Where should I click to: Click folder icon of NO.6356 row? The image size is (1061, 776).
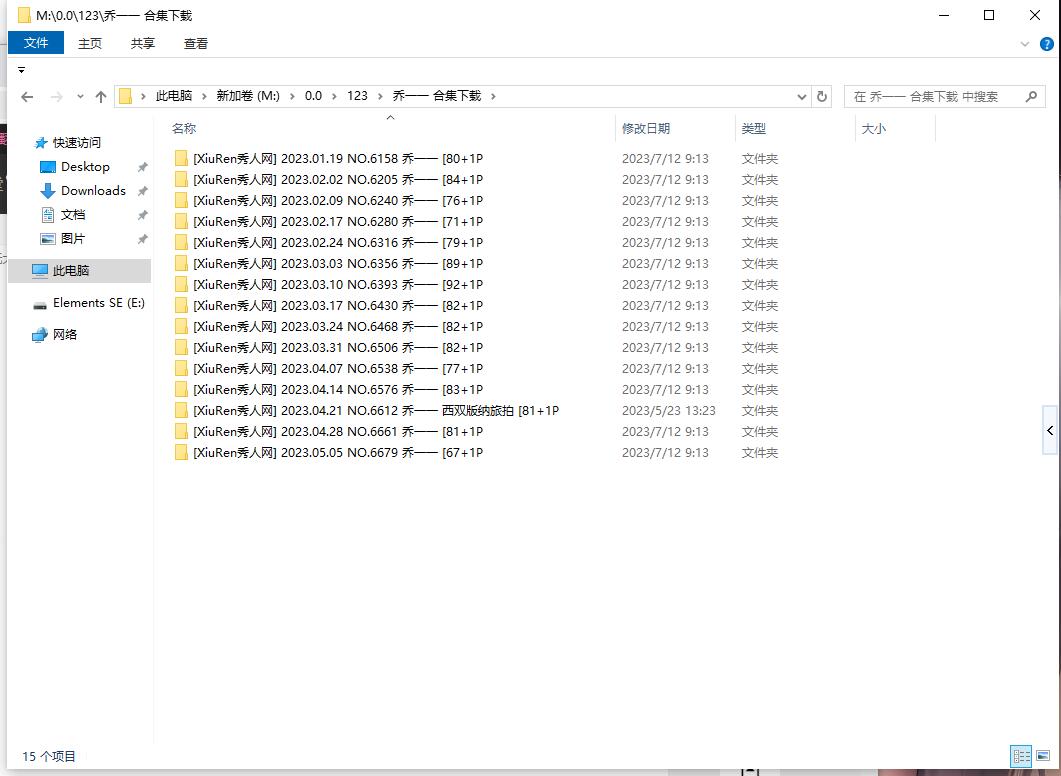181,263
